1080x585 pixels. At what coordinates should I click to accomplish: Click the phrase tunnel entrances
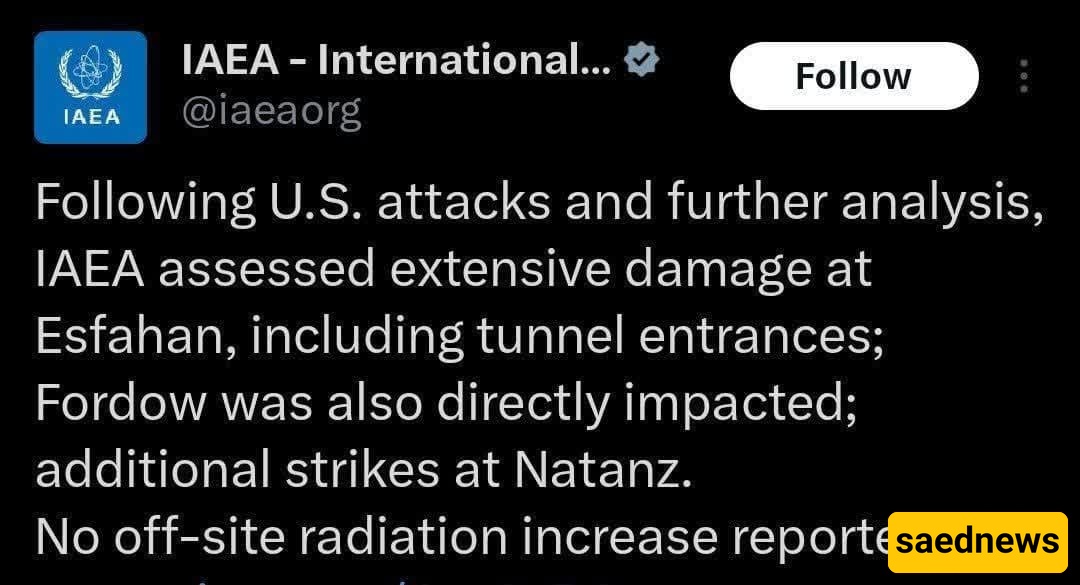(x=680, y=336)
